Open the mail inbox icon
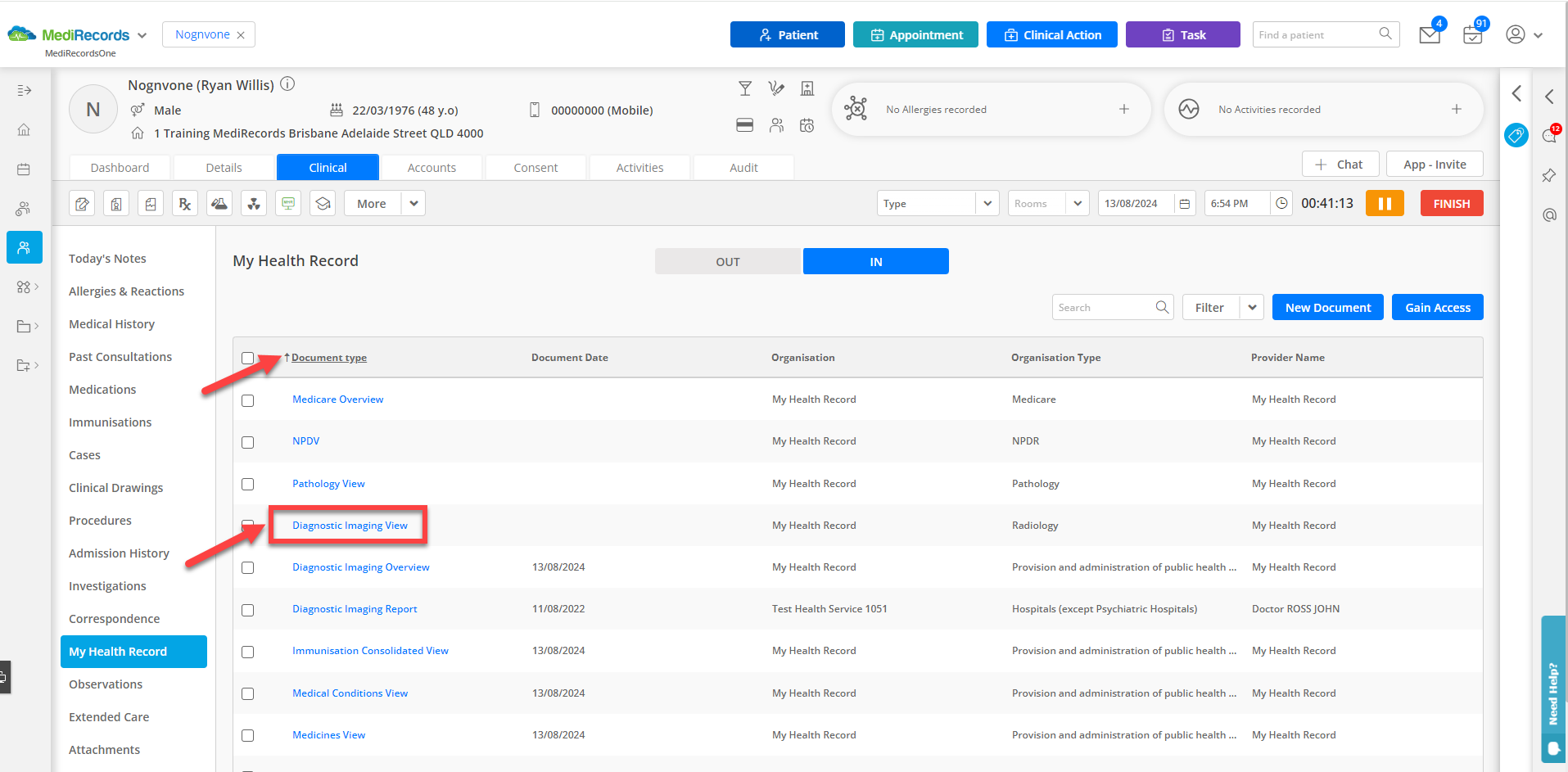Image resolution: width=1568 pixels, height=772 pixels. point(1430,35)
